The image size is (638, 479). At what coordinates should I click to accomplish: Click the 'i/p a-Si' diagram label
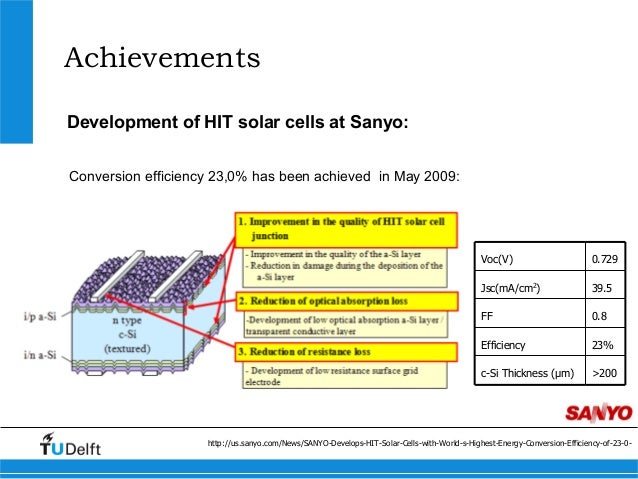(40, 316)
